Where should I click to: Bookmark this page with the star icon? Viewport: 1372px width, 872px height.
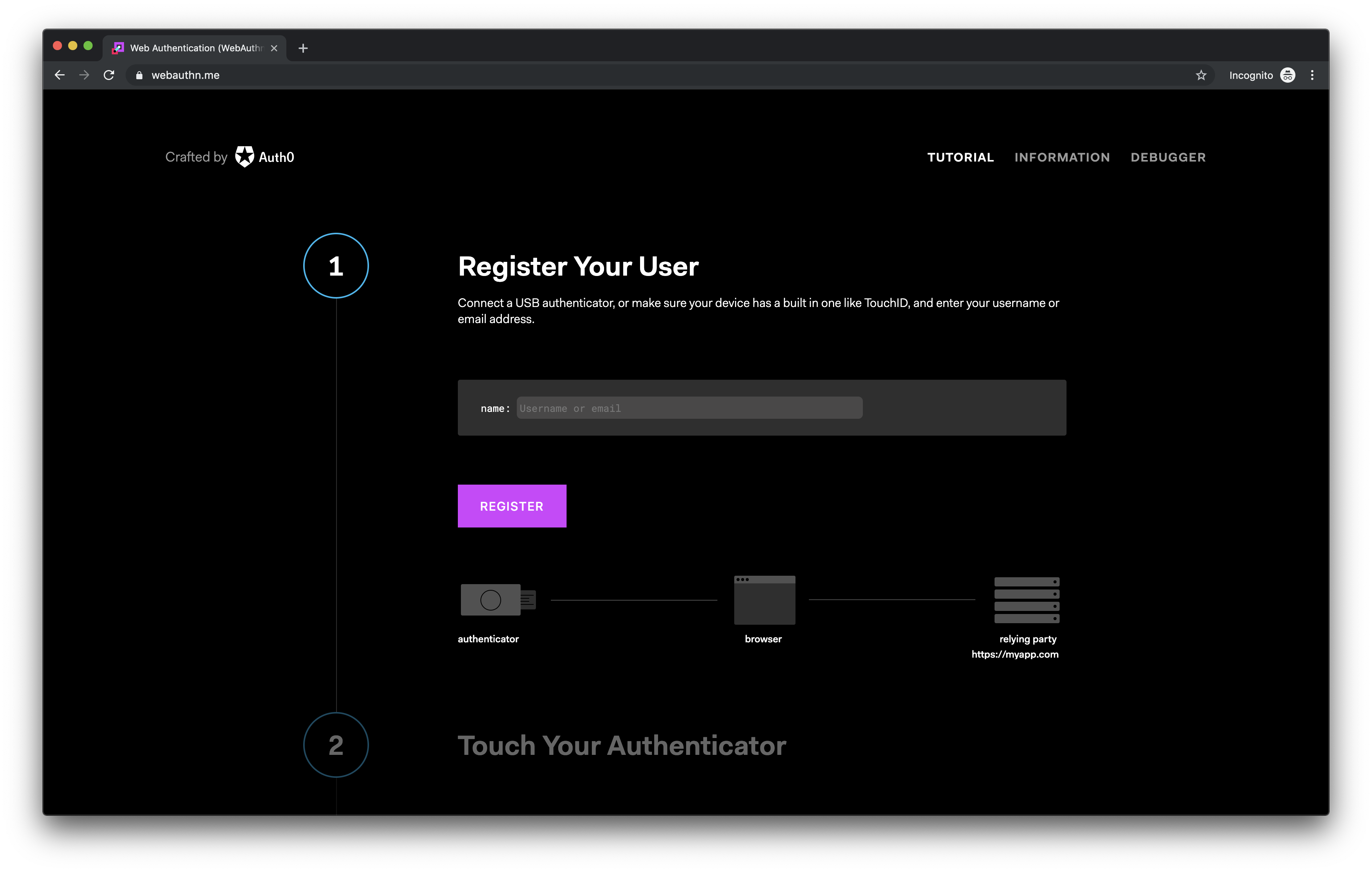tap(1201, 75)
